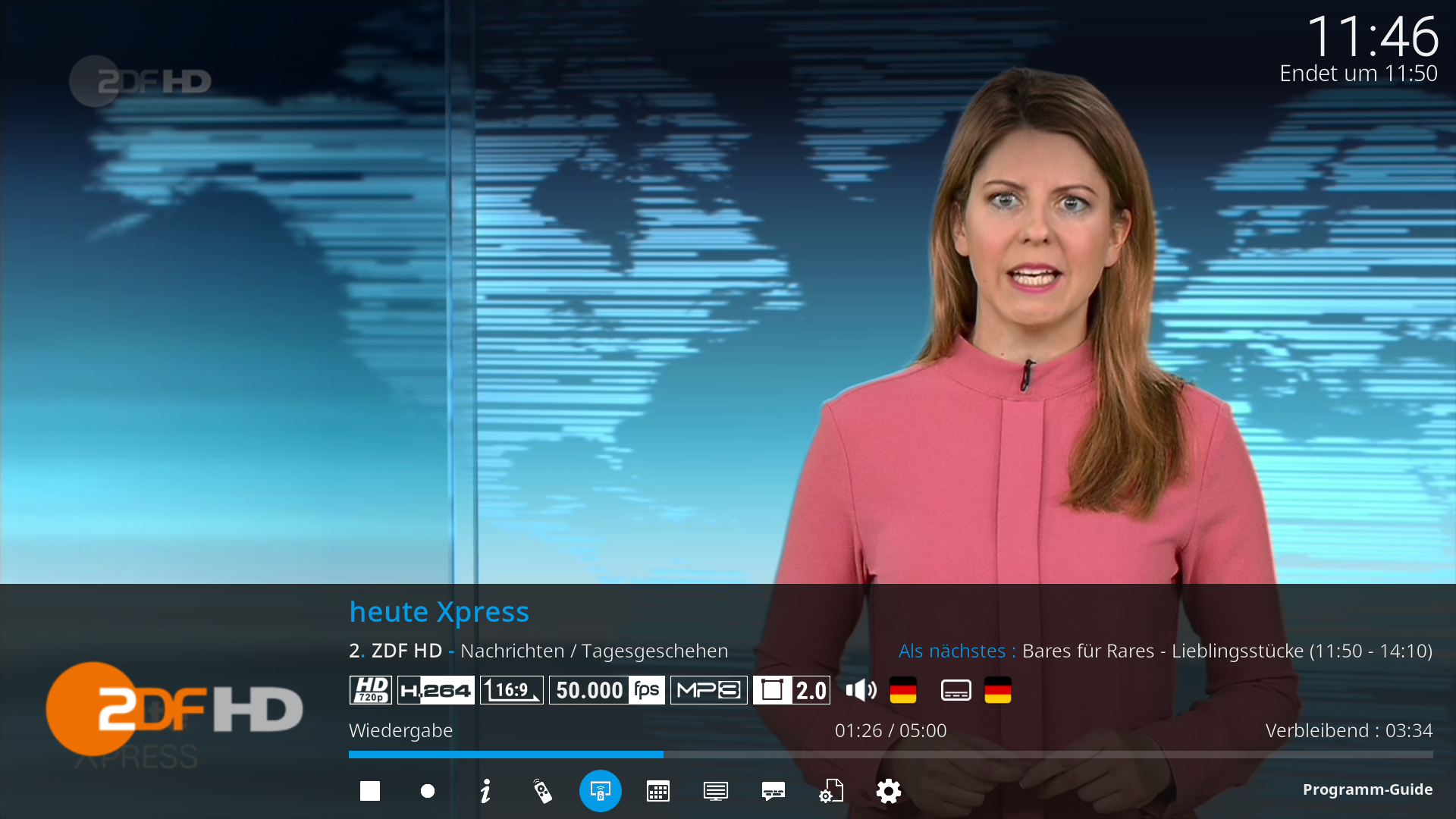
Task: Open the highlighted Programm-Guide screen icon
Action: coord(601,791)
